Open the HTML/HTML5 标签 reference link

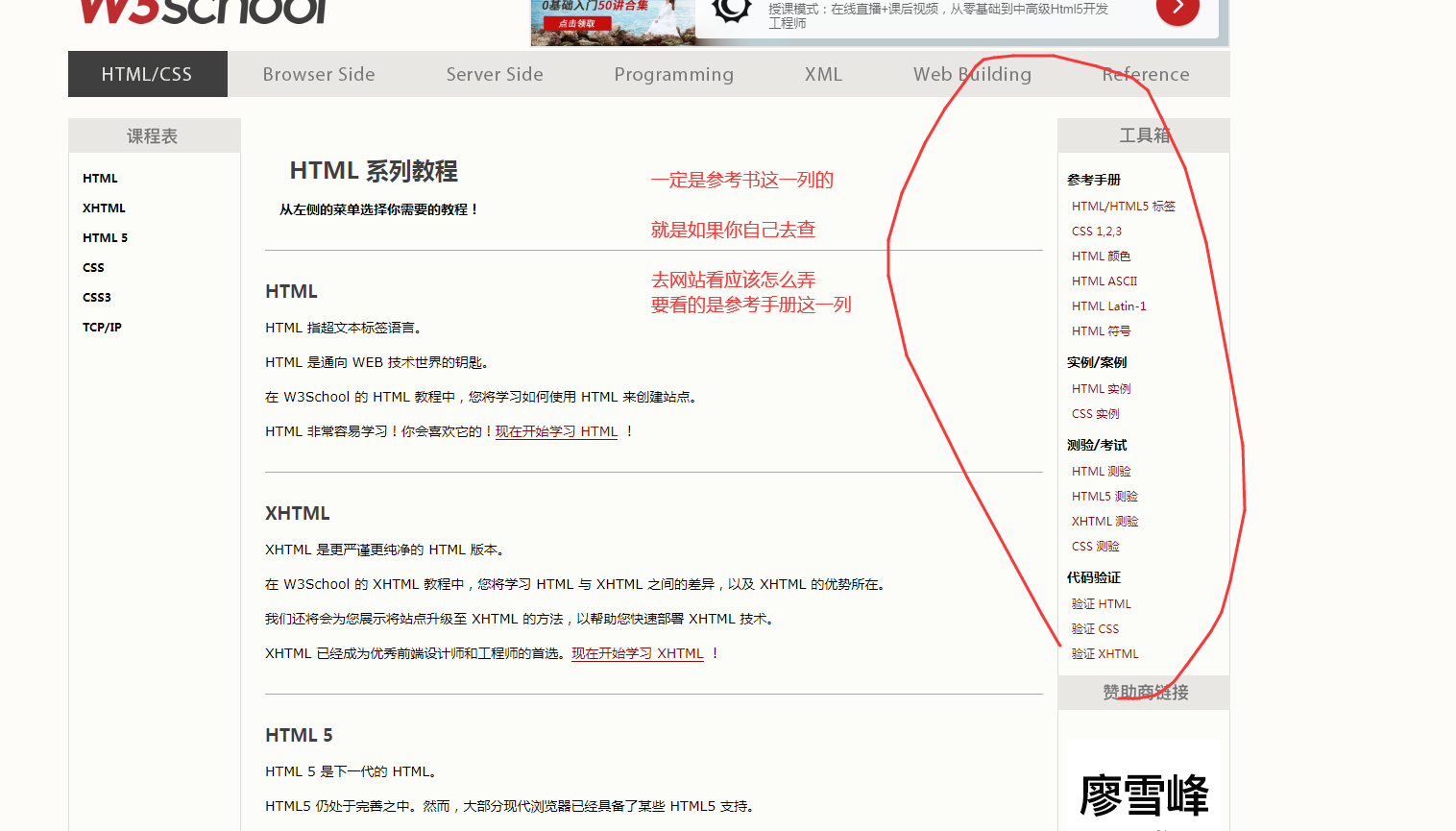click(x=1124, y=207)
